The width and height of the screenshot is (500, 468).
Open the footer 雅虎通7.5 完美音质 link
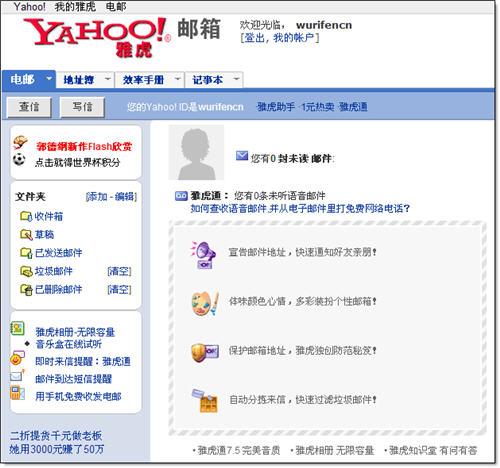coord(239,451)
